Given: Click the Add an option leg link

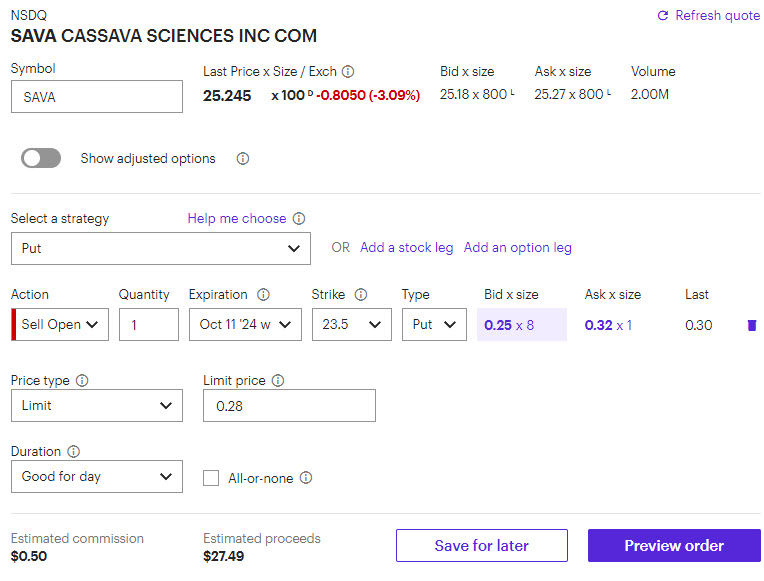Looking at the screenshot, I should pos(517,248).
